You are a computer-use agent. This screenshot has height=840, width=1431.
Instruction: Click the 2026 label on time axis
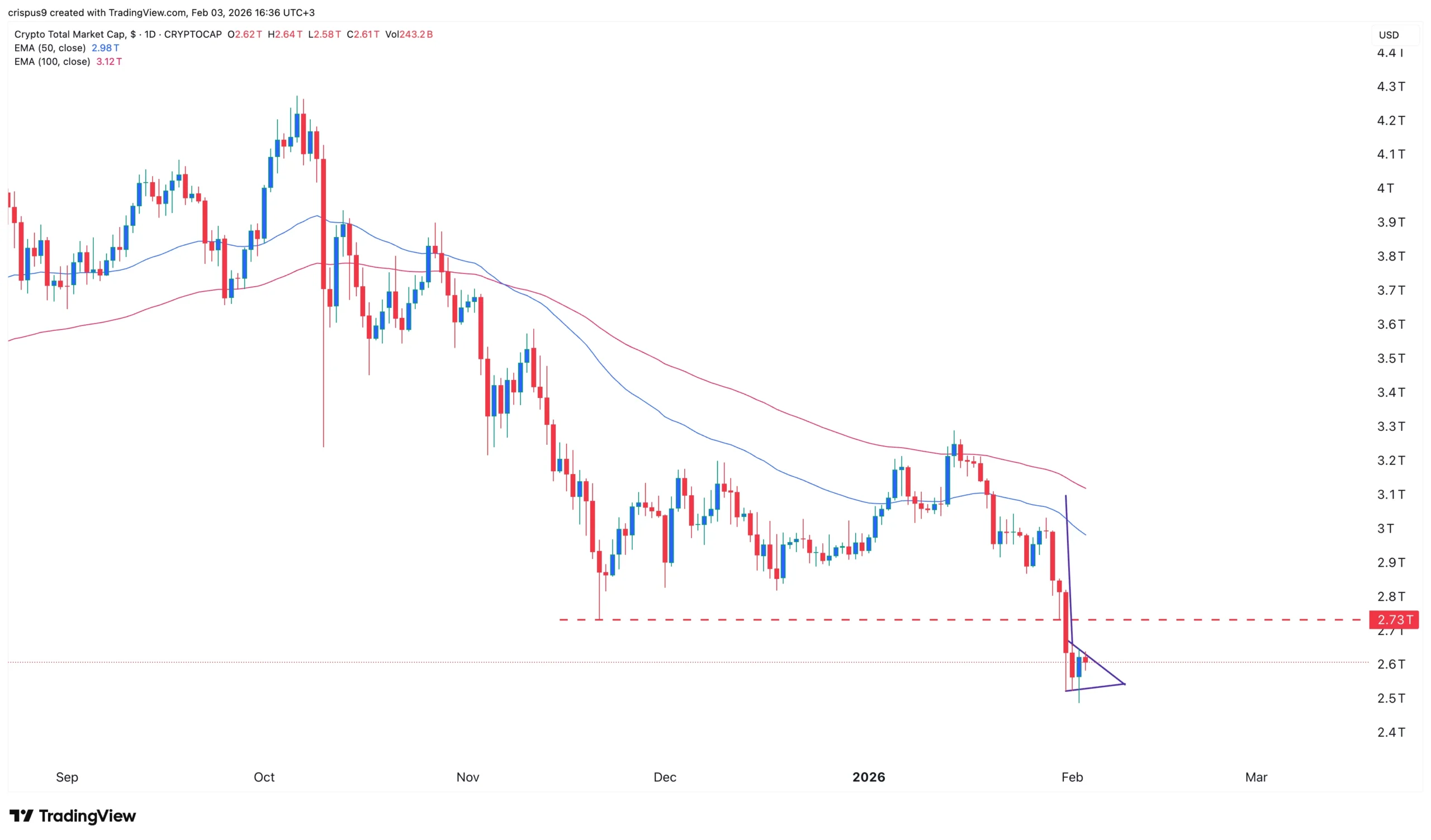click(x=868, y=777)
